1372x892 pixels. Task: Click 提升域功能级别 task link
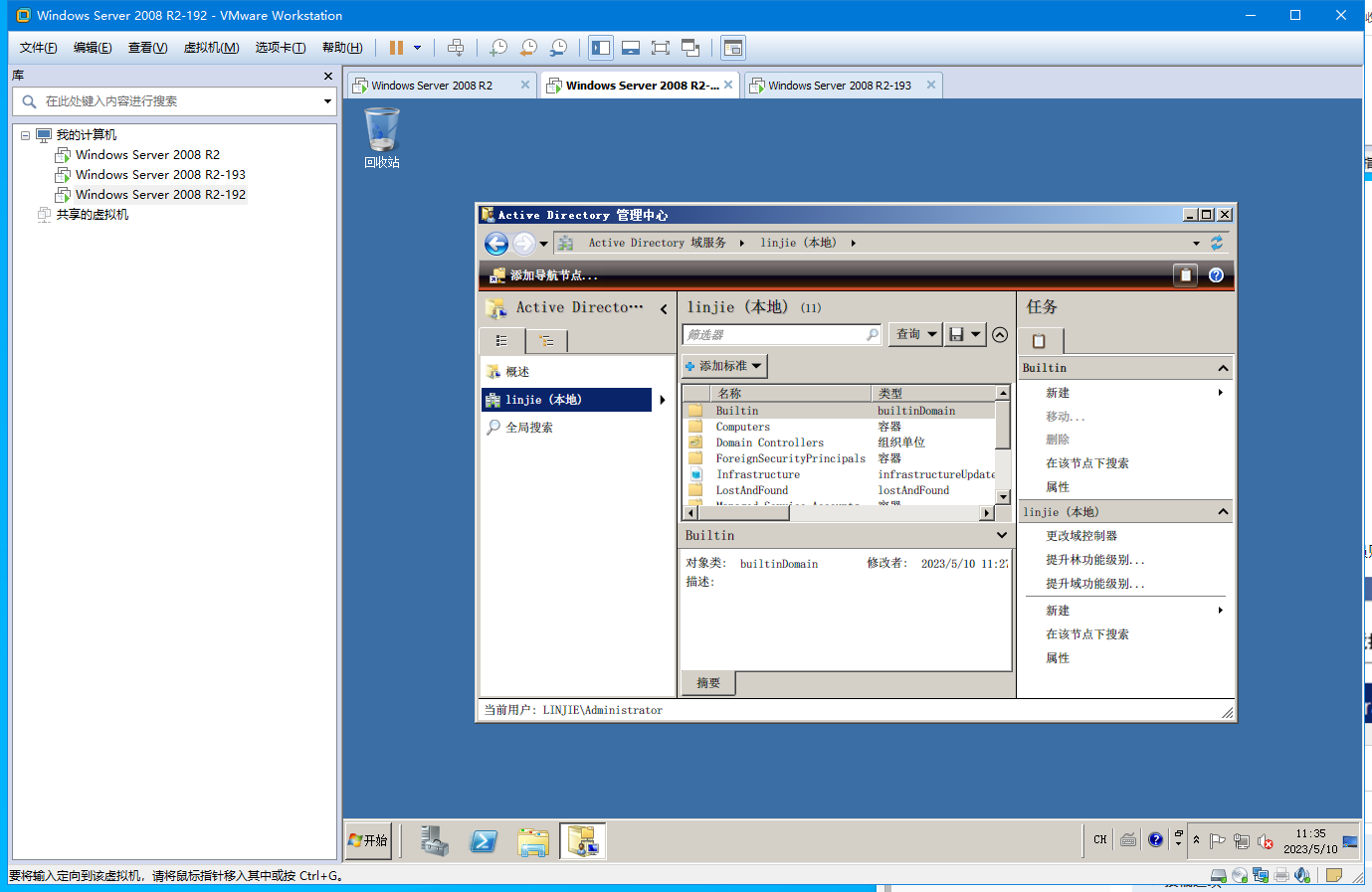click(x=1094, y=584)
